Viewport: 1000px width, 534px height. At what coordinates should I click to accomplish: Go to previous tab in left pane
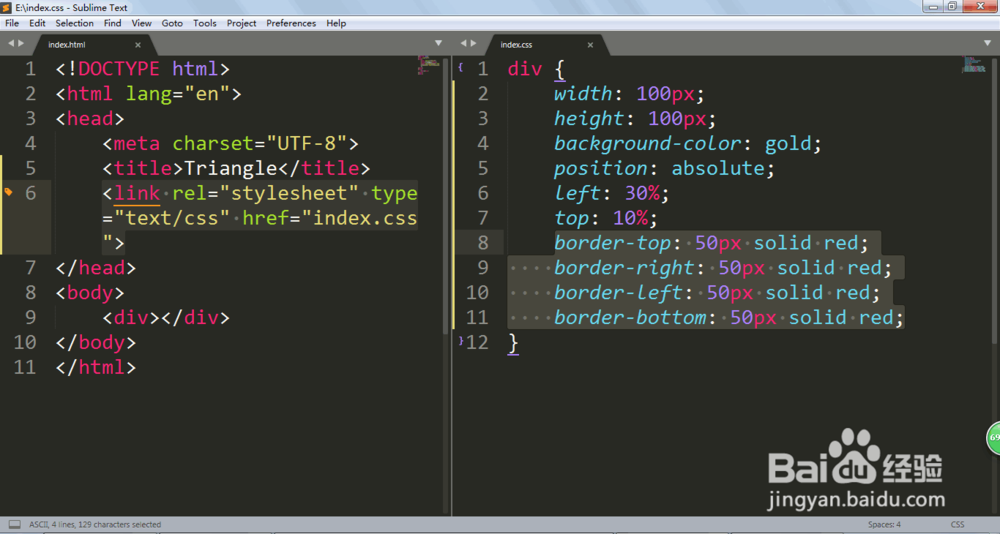click(11, 43)
